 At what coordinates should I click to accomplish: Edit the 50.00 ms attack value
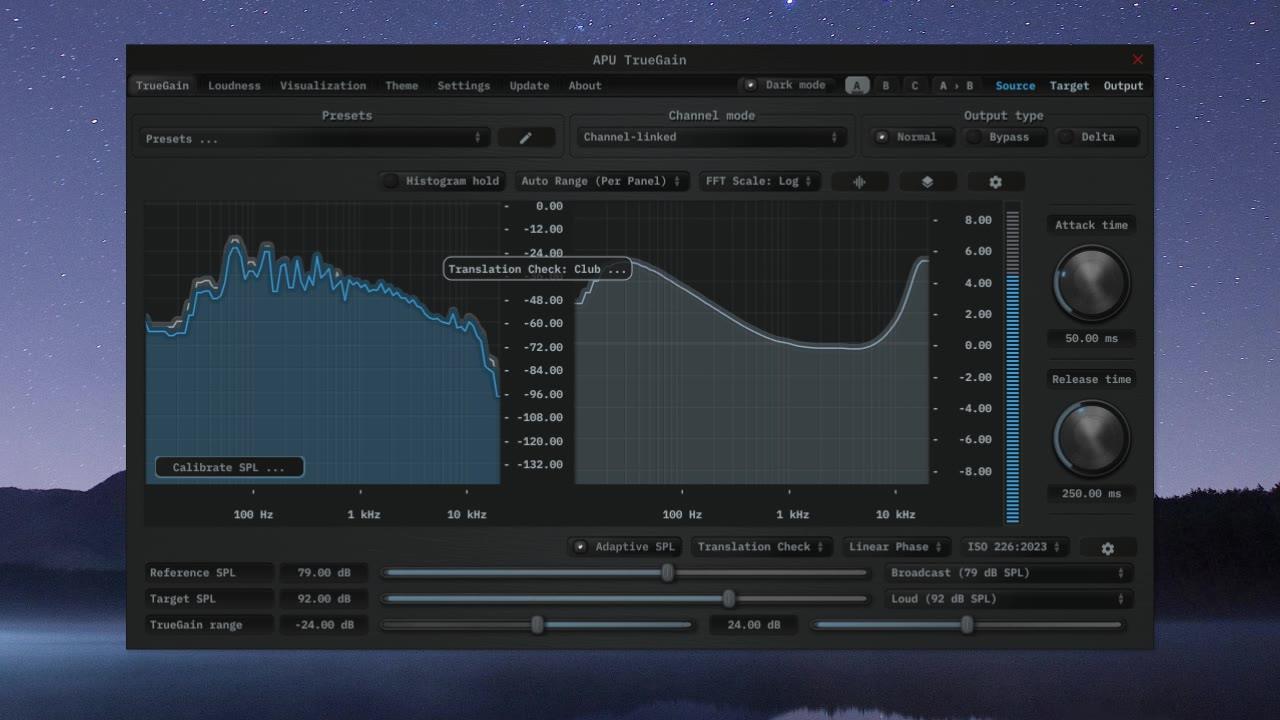pos(1091,338)
